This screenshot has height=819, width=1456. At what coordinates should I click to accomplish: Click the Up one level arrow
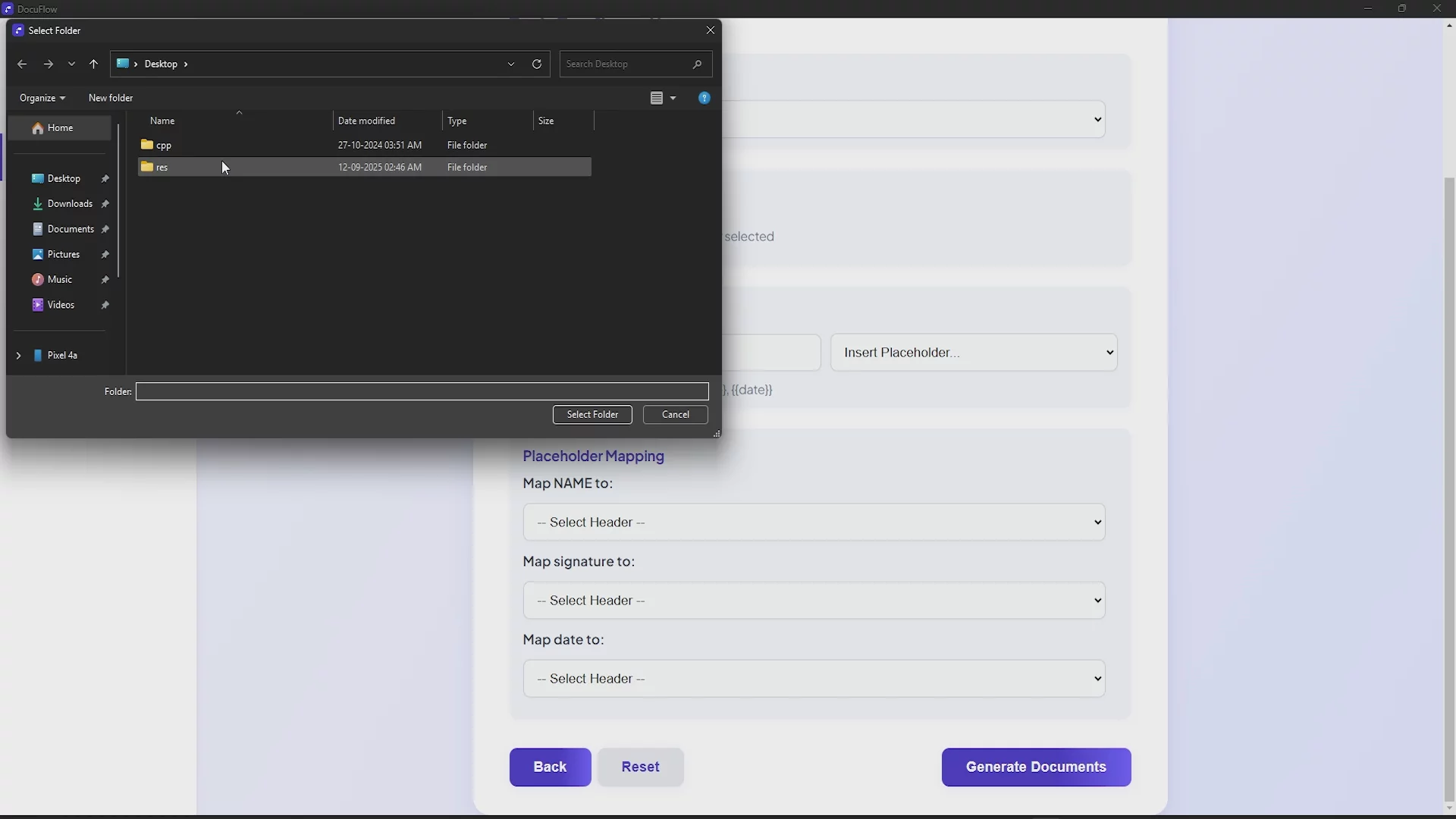pos(93,64)
